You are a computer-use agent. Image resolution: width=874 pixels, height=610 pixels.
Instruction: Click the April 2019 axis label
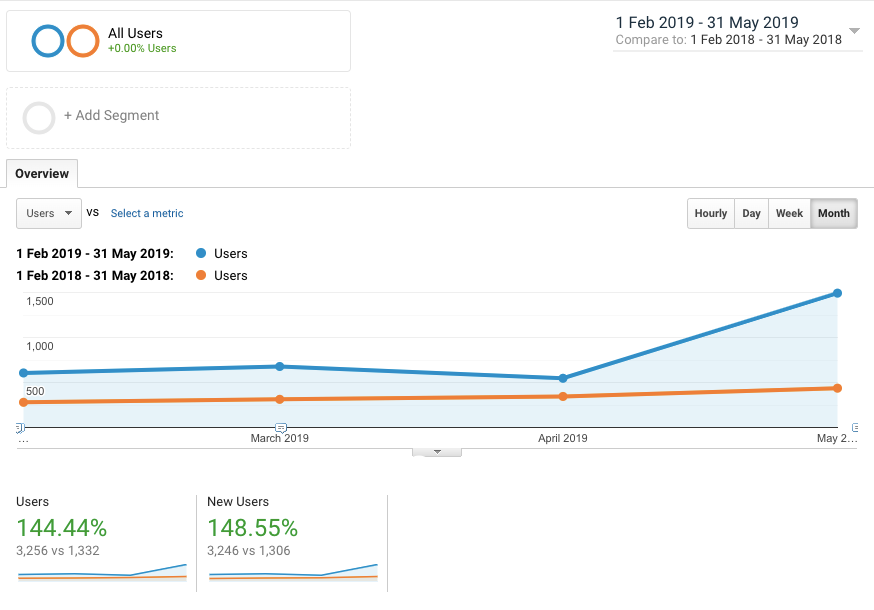click(x=562, y=438)
